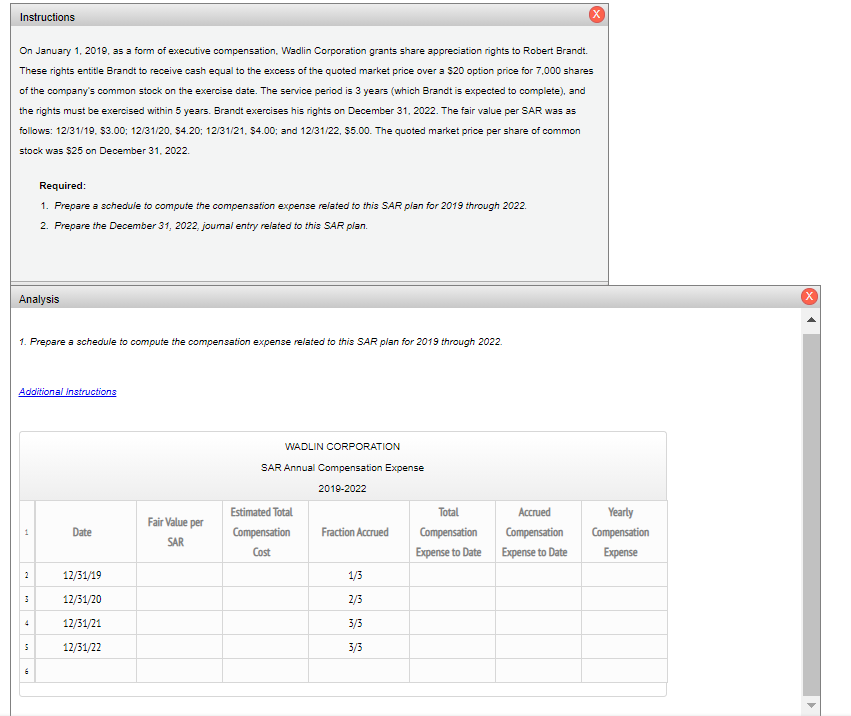Click the 12/31/22 date cell
Viewport: 851px width, 716px height.
tap(86, 647)
